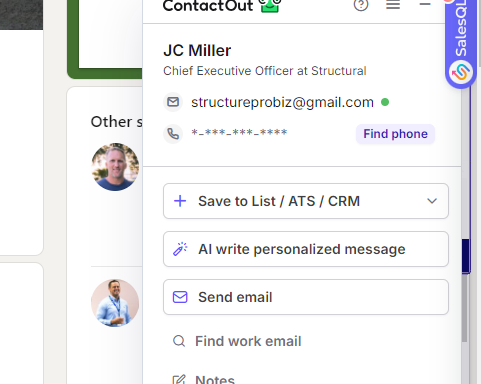
Task: Open the profile photo of man in blue shirt
Action: (115, 303)
